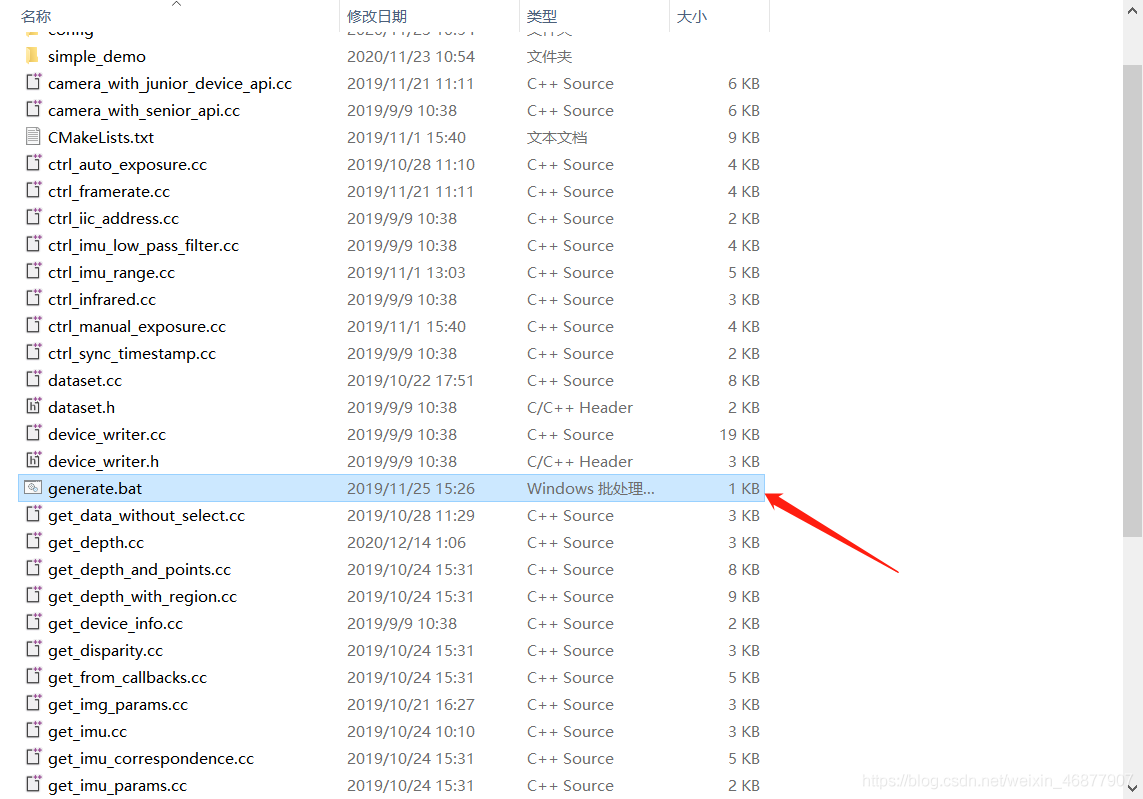
Task: Click the ctrl_sync_timestamp.cc file icon
Action: (x=34, y=352)
